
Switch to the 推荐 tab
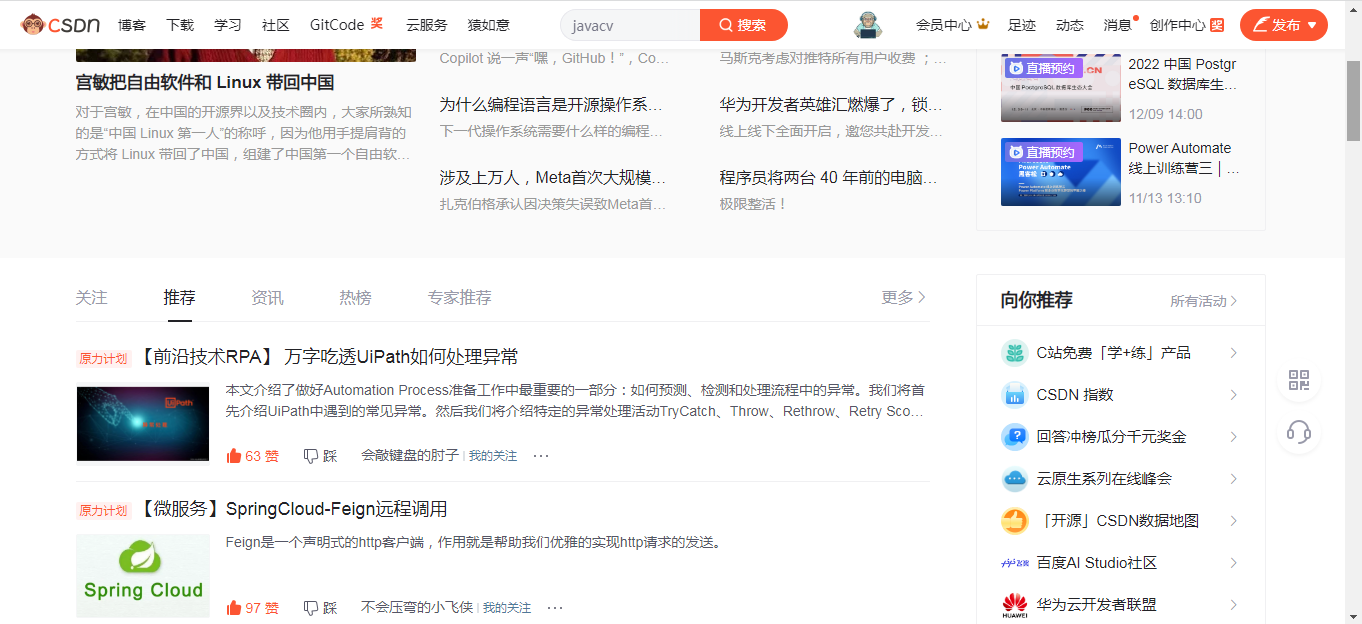point(180,298)
